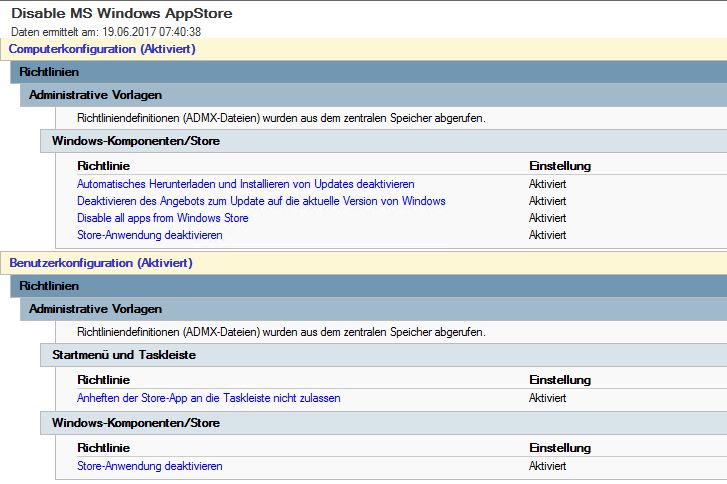Click Aktiviert value for 'Deaktivieren des Angebots' policy
Screen dimensions: 727x484
coord(548,201)
